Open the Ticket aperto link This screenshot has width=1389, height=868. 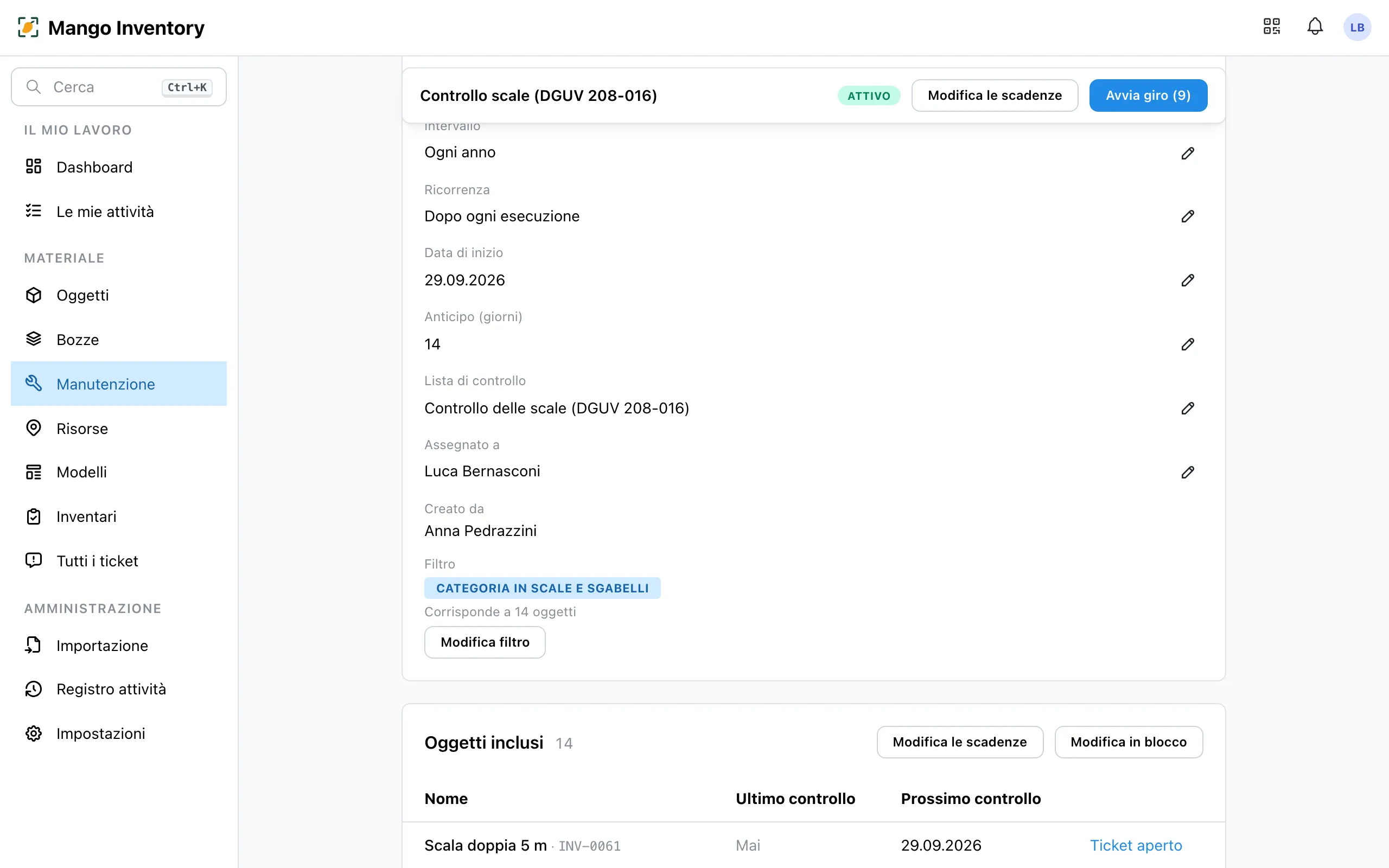coord(1136,845)
